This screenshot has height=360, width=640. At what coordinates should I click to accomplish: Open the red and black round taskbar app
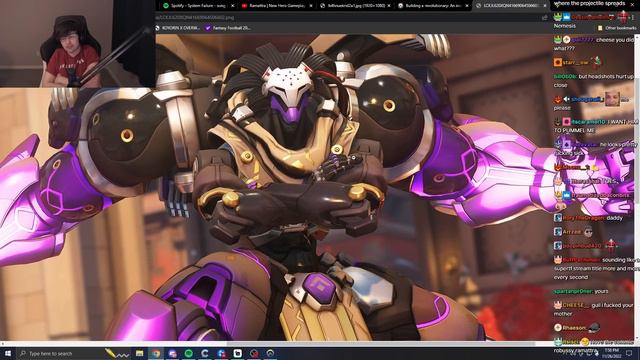254,353
